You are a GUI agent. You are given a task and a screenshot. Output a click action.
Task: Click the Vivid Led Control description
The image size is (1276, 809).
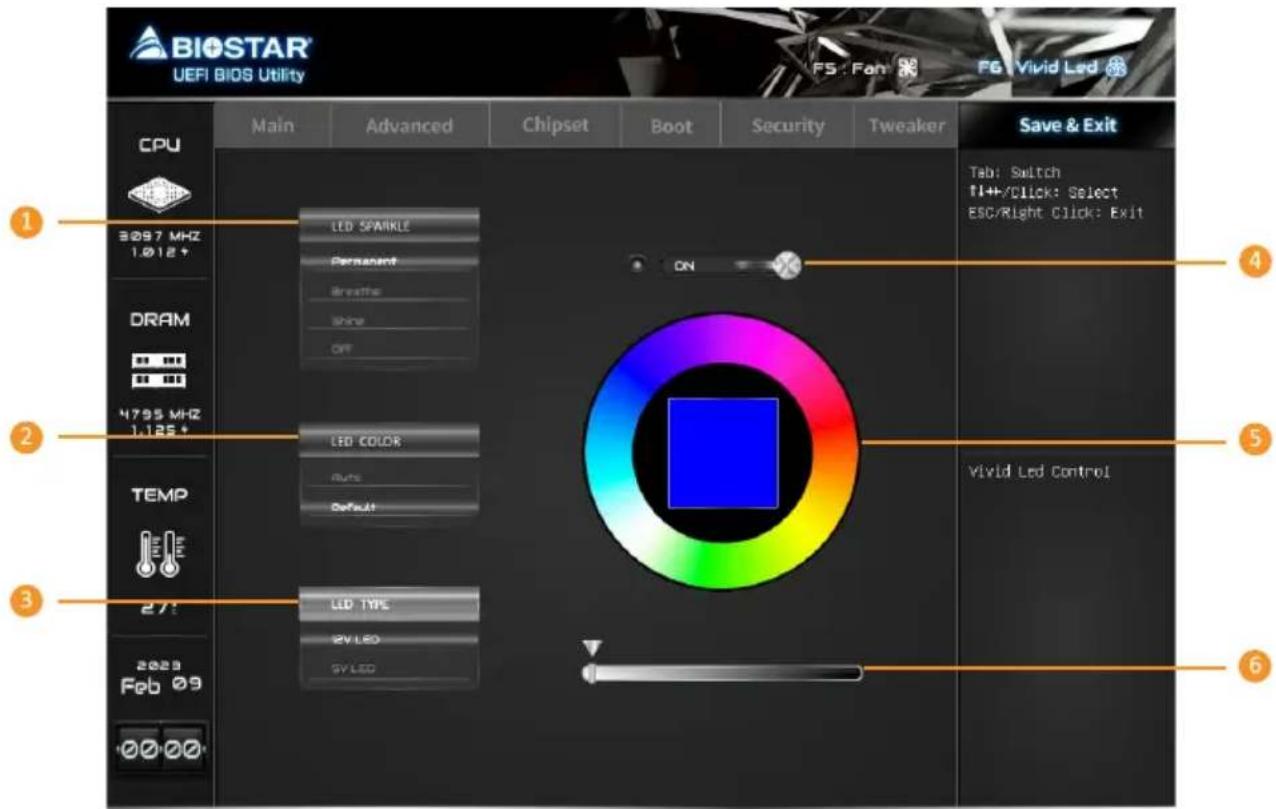1040,471
